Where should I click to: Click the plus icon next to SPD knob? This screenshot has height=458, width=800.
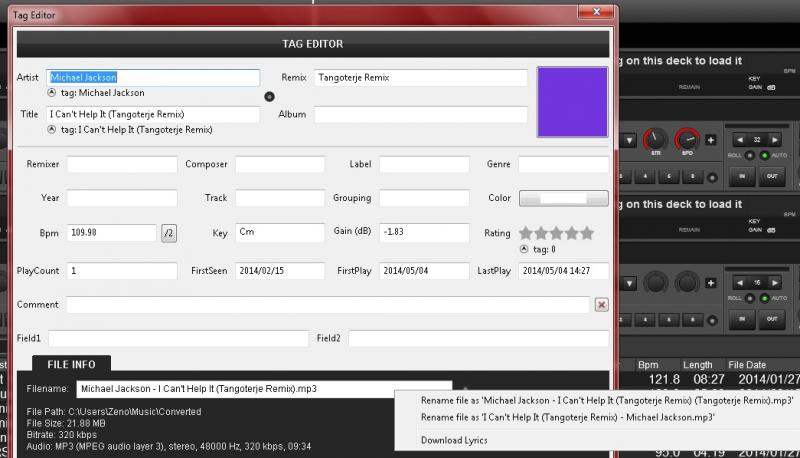[x=710, y=142]
